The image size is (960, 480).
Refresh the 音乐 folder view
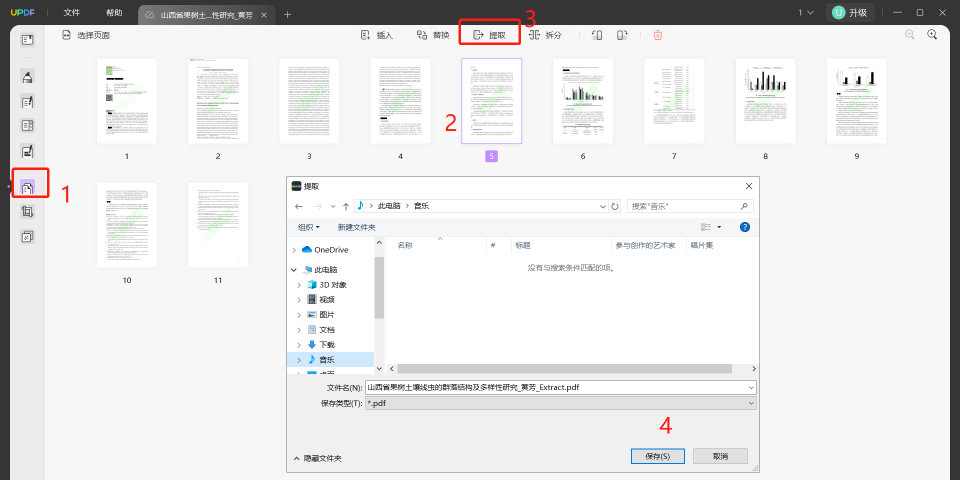[x=615, y=206]
